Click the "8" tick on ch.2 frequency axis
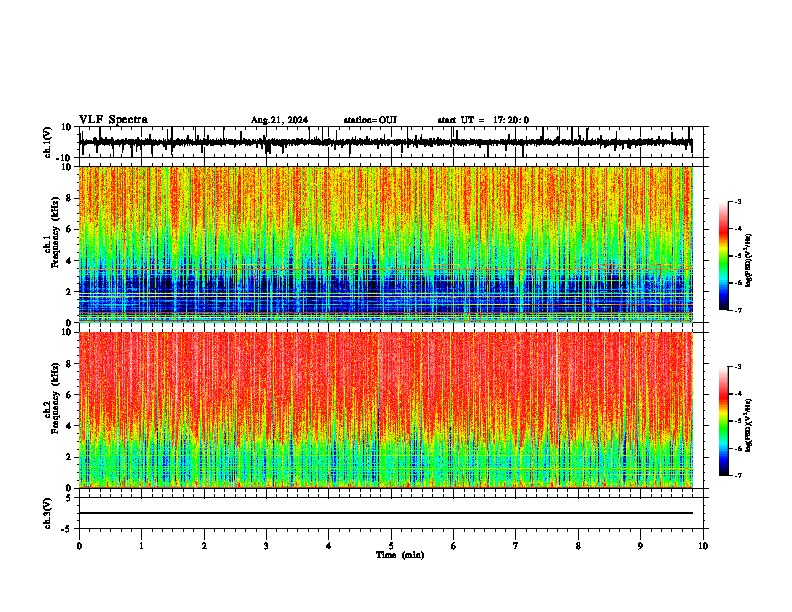 point(70,364)
